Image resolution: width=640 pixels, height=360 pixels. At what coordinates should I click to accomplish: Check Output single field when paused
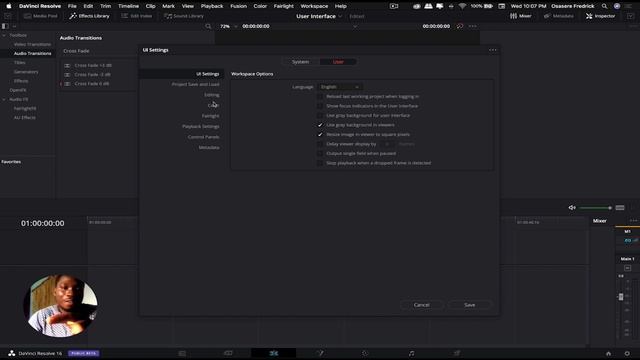(320, 153)
